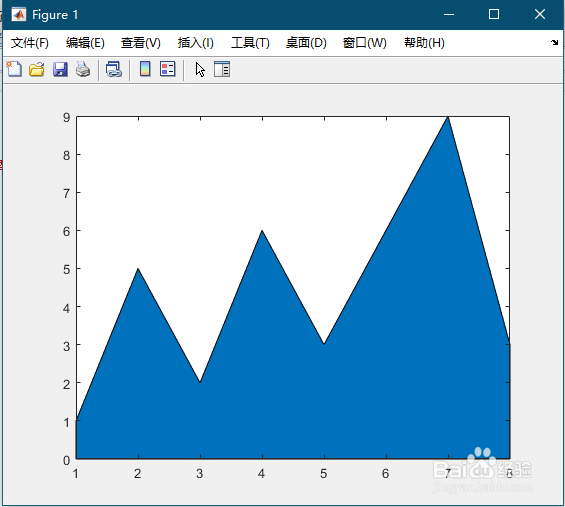The width and height of the screenshot is (565, 507).
Task: Open the 窗口(W) menu
Action: (x=365, y=43)
